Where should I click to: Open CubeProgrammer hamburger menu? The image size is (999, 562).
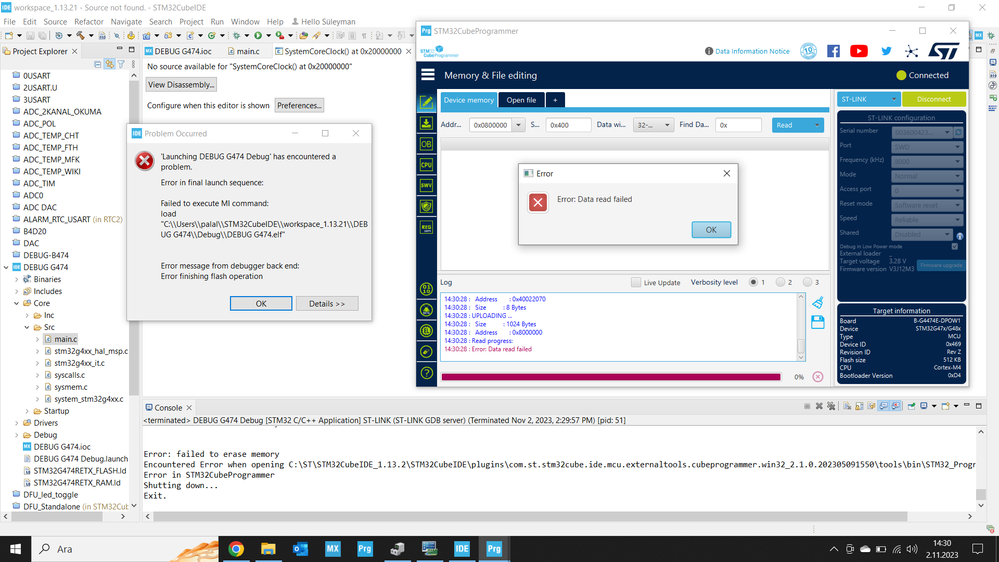point(428,75)
